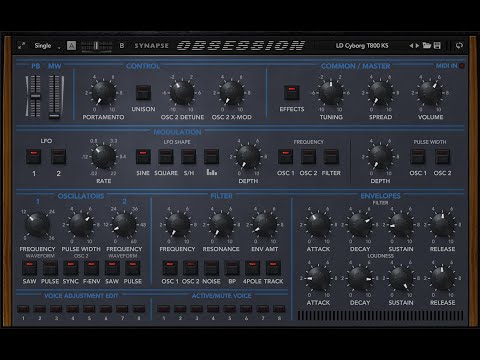
Task: Click the filter RESONANCE knob
Action: 221,225
